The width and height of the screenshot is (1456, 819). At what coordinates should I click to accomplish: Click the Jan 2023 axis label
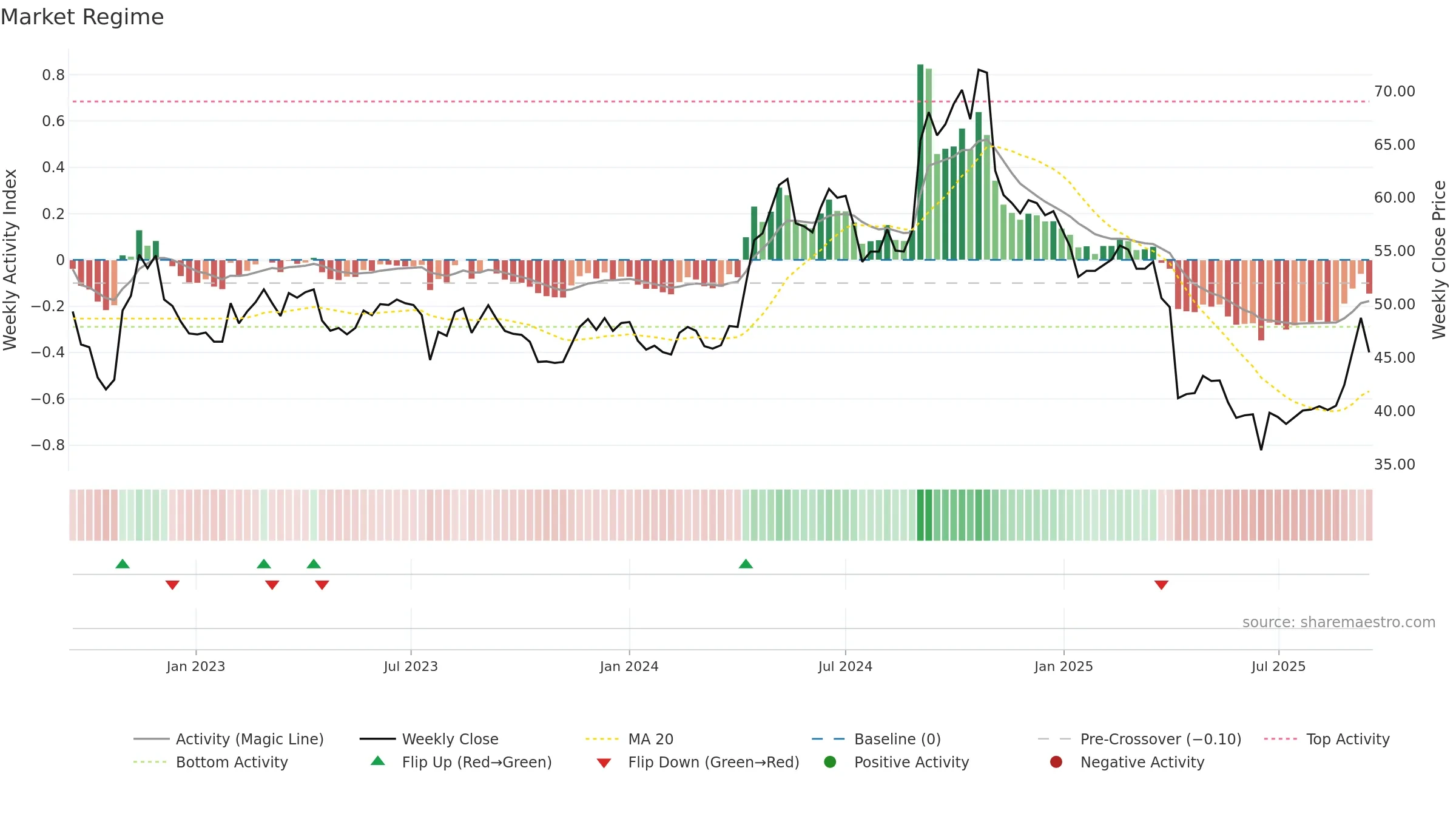coord(196,667)
